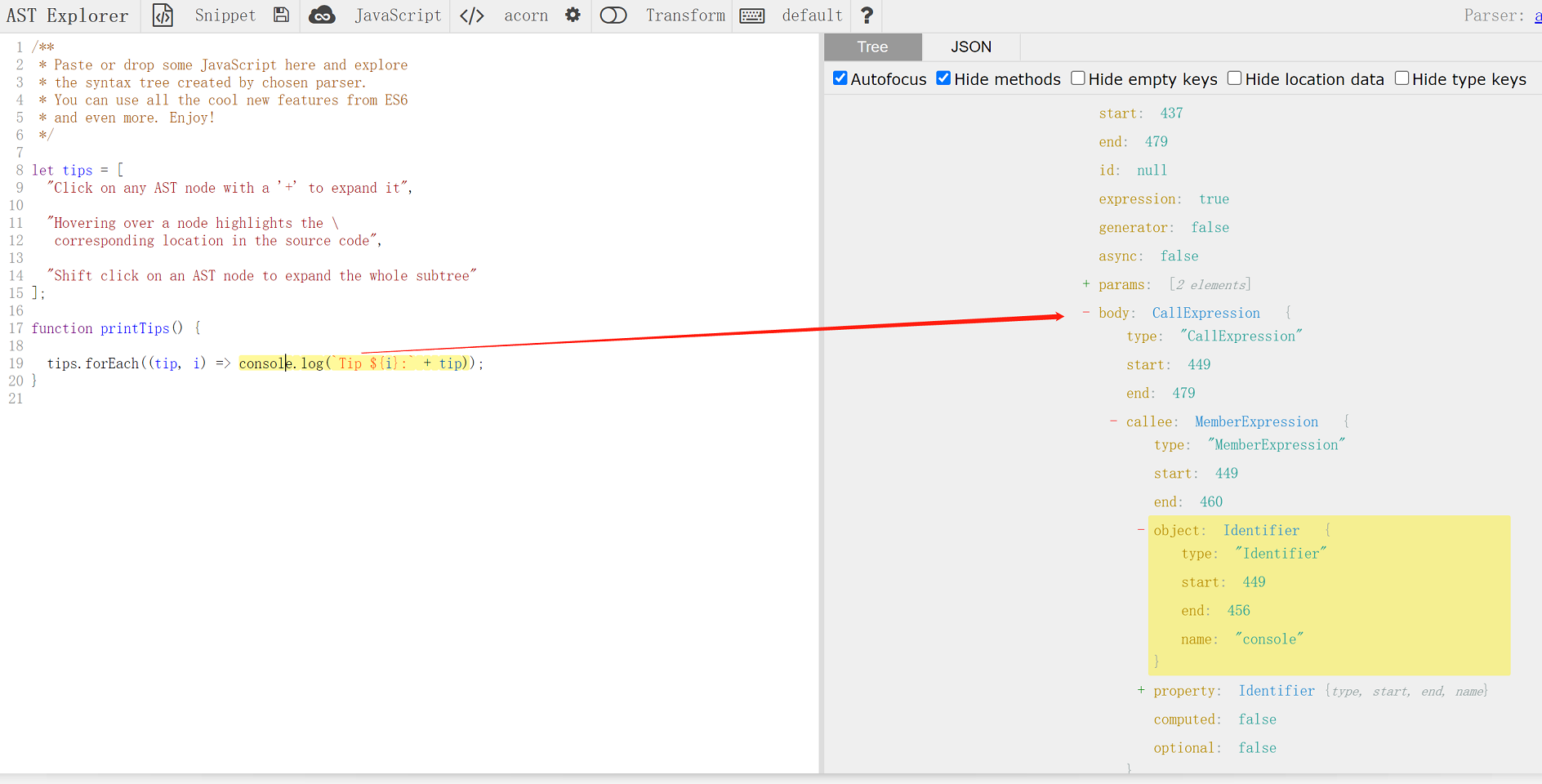Click type: "MemberExpression" value

1277,444
